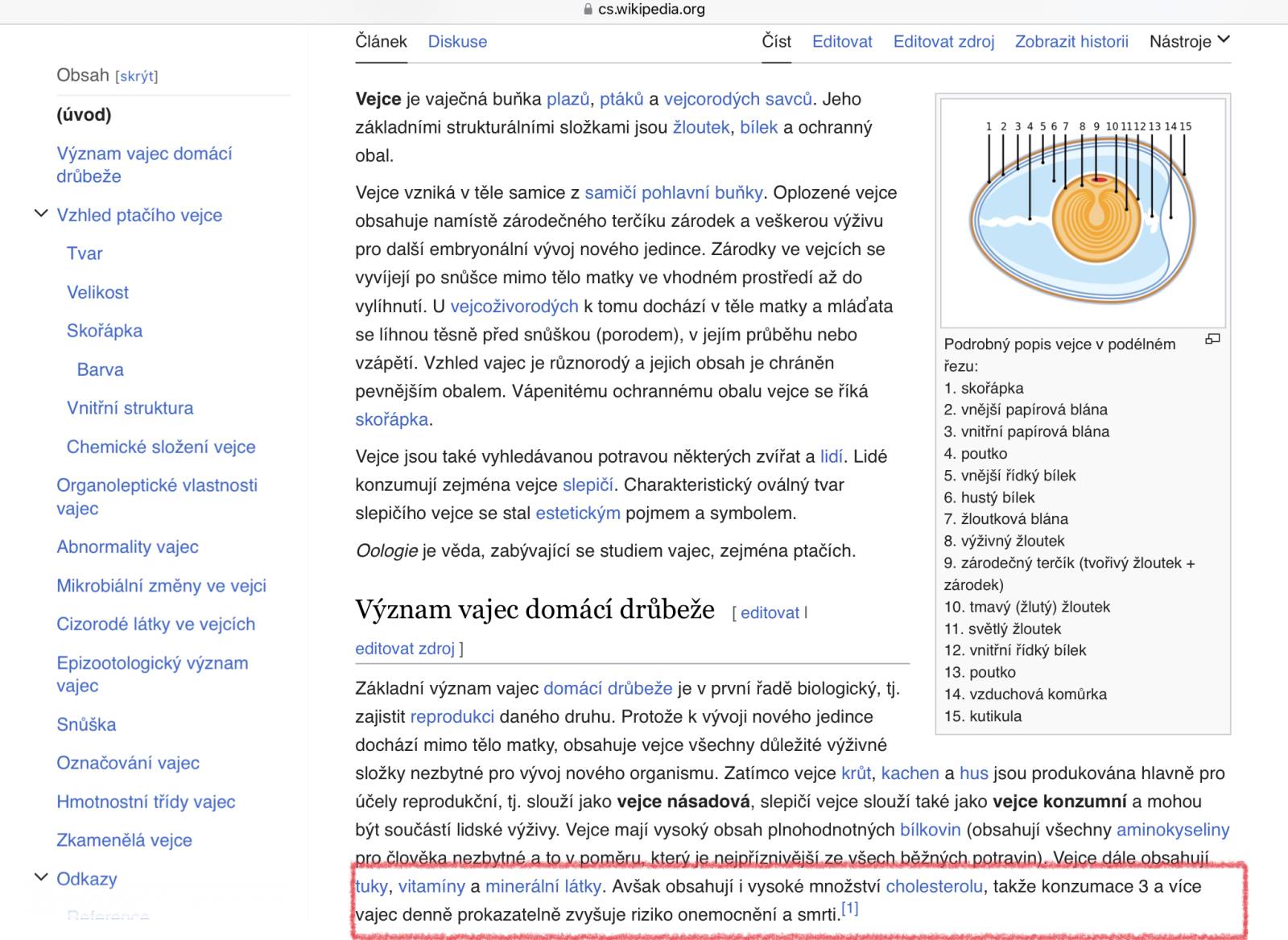Go to Abnormality vajec section
This screenshot has width=1288, height=940.
[x=127, y=547]
